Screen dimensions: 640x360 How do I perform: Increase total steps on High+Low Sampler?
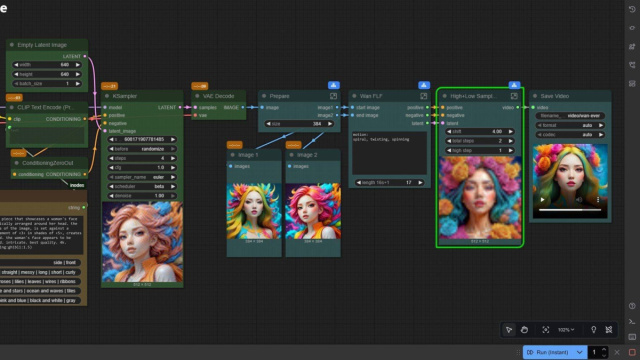point(511,141)
